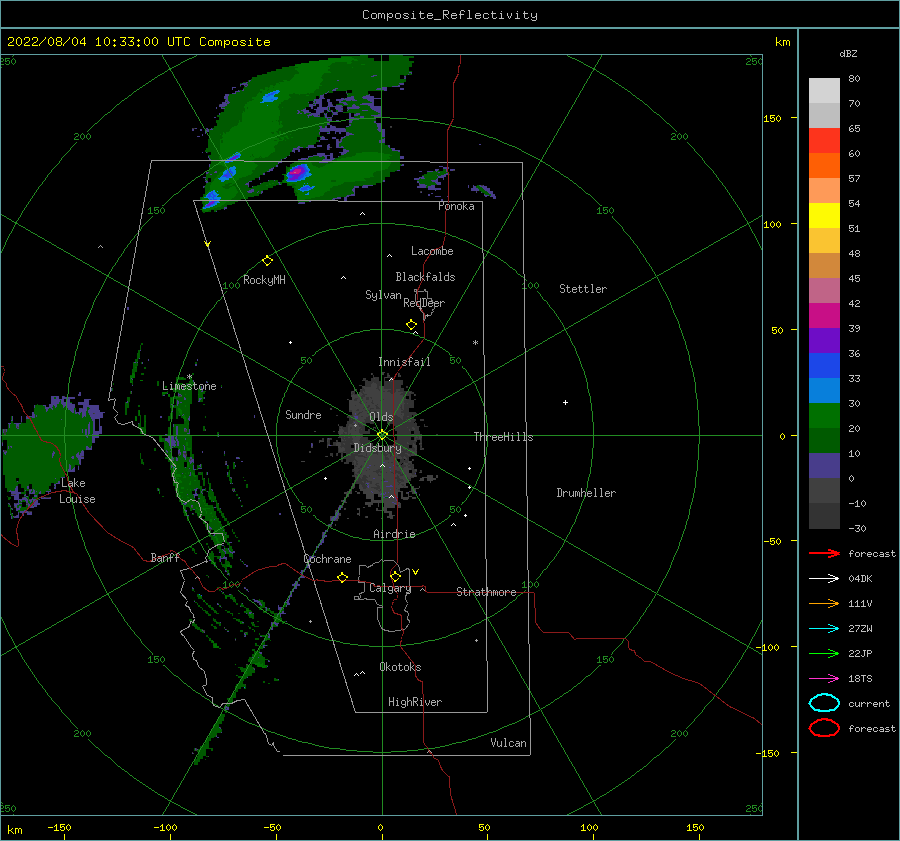Select the cyan 27ZW arrow icon
The width and height of the screenshot is (900, 841).
click(824, 629)
